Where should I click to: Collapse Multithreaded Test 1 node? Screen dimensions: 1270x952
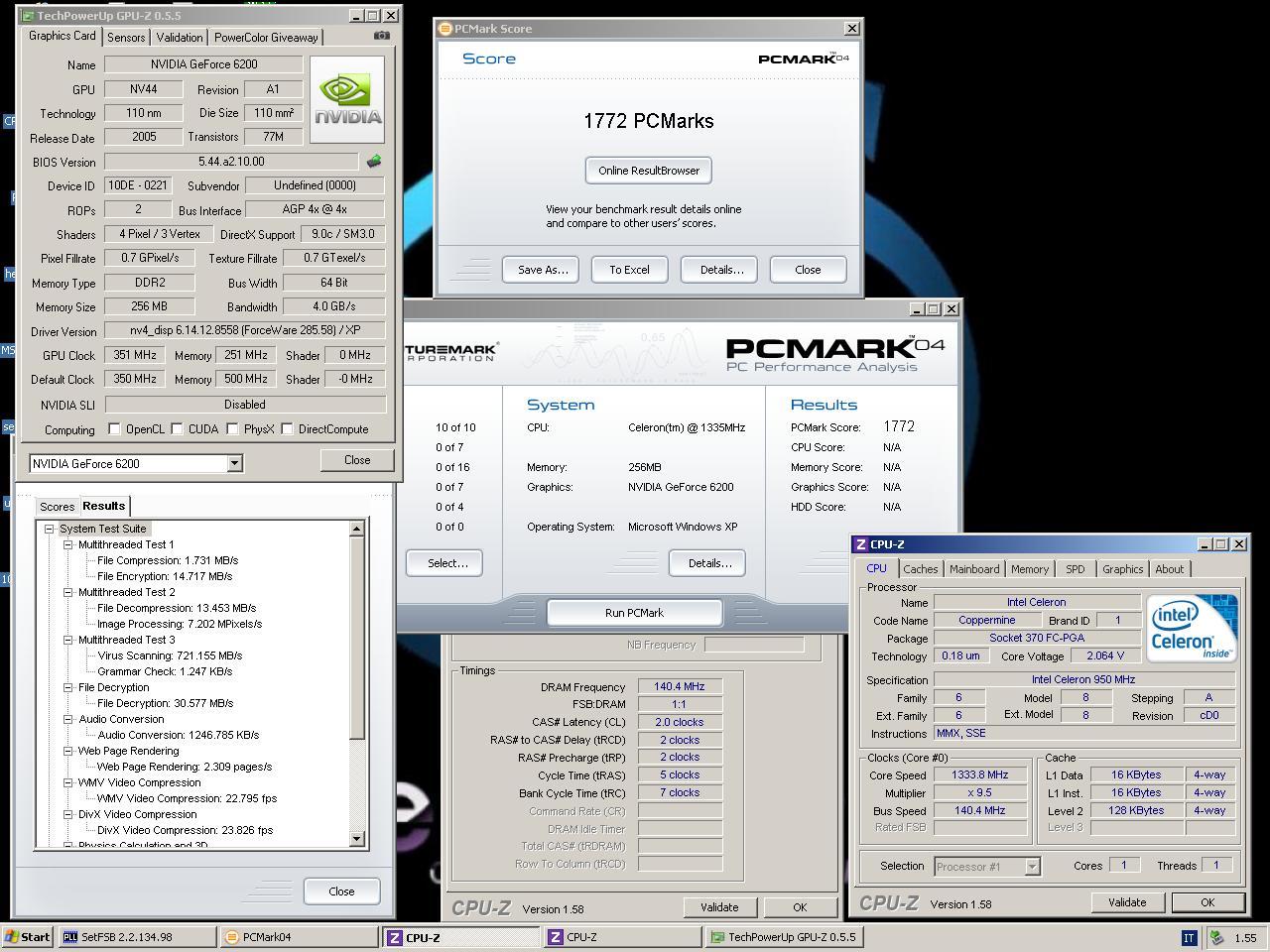point(67,544)
